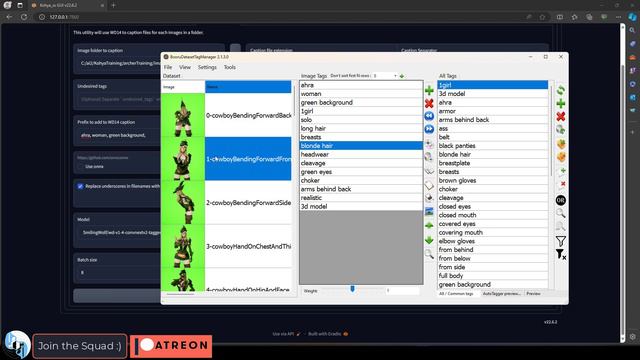Click the lower orange box icon in All Tags toolbar

(x=561, y=157)
